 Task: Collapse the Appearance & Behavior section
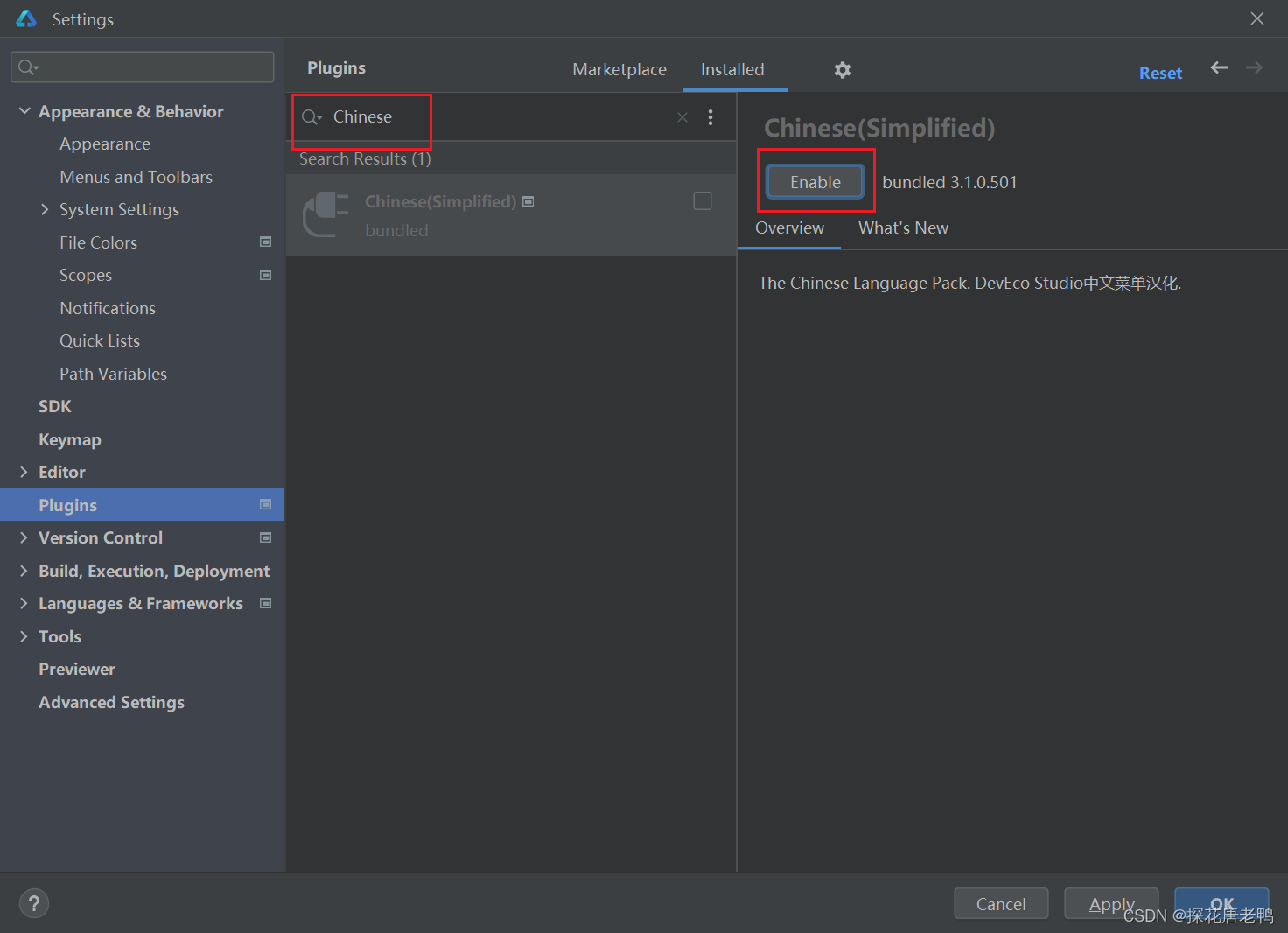pyautogui.click(x=24, y=111)
